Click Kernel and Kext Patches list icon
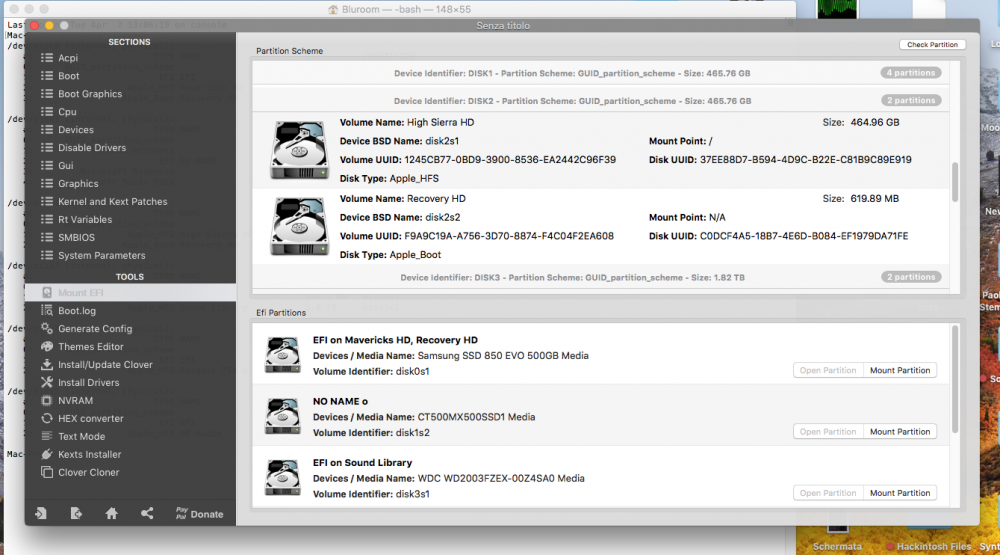This screenshot has height=555, width=1000. (x=47, y=201)
